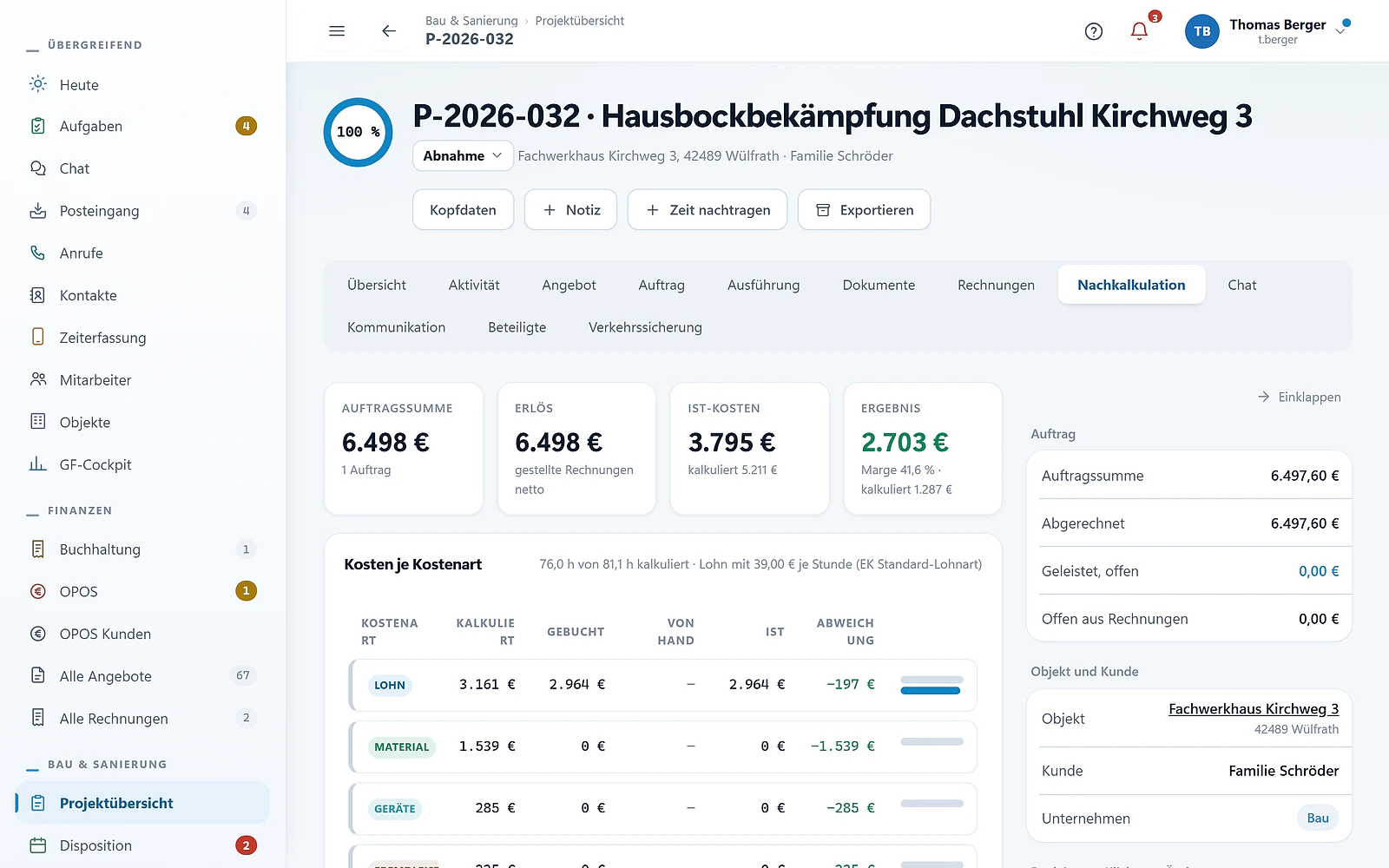Open Buchhaltung in the sidebar
The image size is (1389, 868).
142,549
